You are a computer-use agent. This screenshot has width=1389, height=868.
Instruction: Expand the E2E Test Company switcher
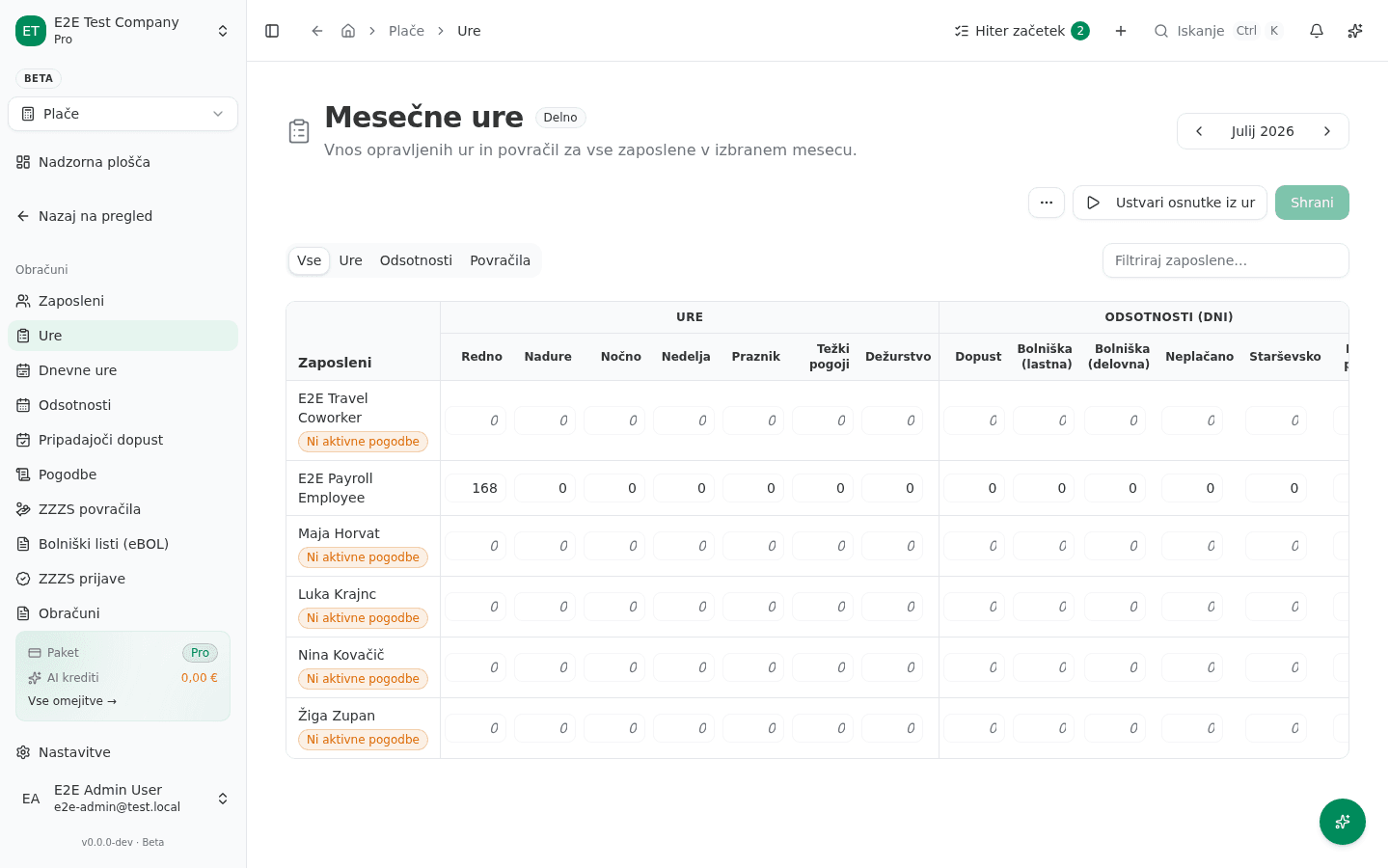(123, 31)
